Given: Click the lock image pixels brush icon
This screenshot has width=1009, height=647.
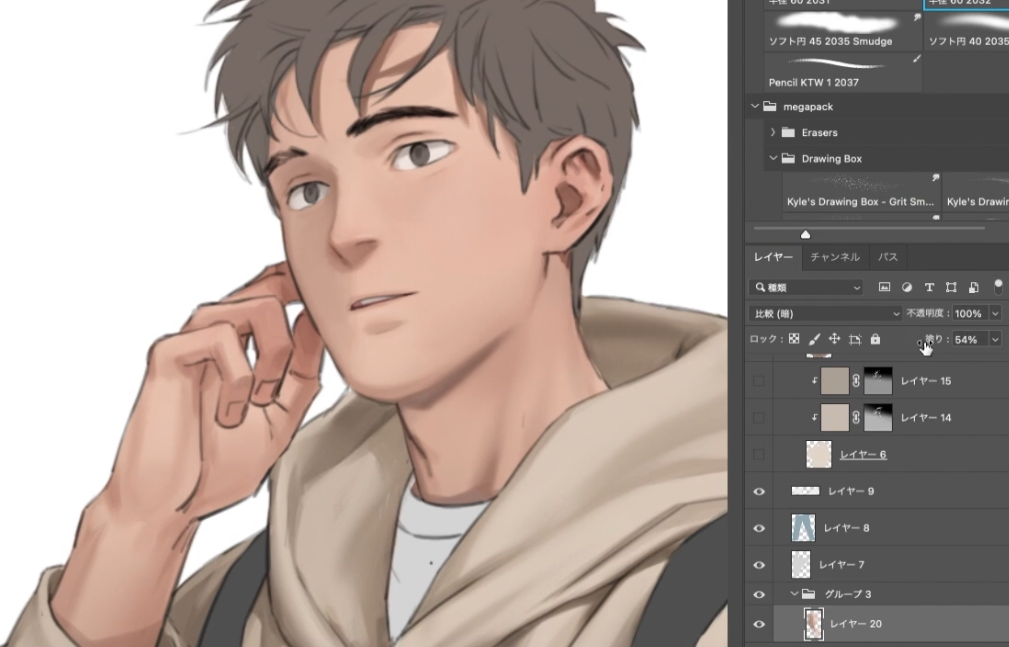Looking at the screenshot, I should [814, 339].
